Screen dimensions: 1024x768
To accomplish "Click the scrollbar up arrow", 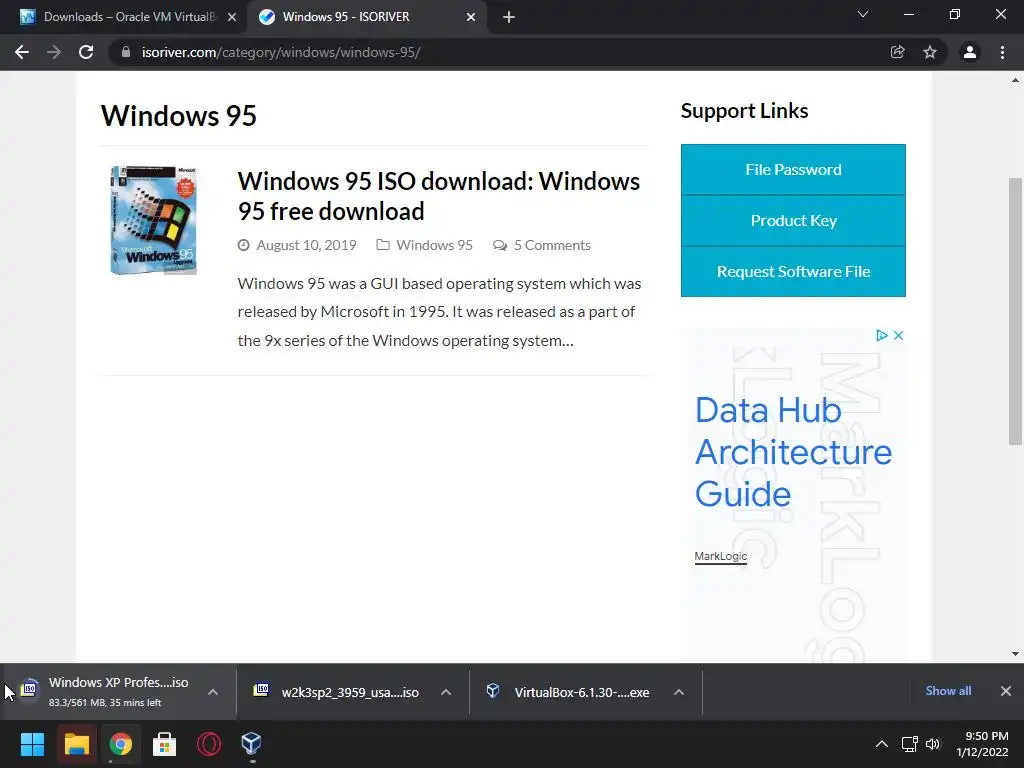I will [x=1015, y=81].
